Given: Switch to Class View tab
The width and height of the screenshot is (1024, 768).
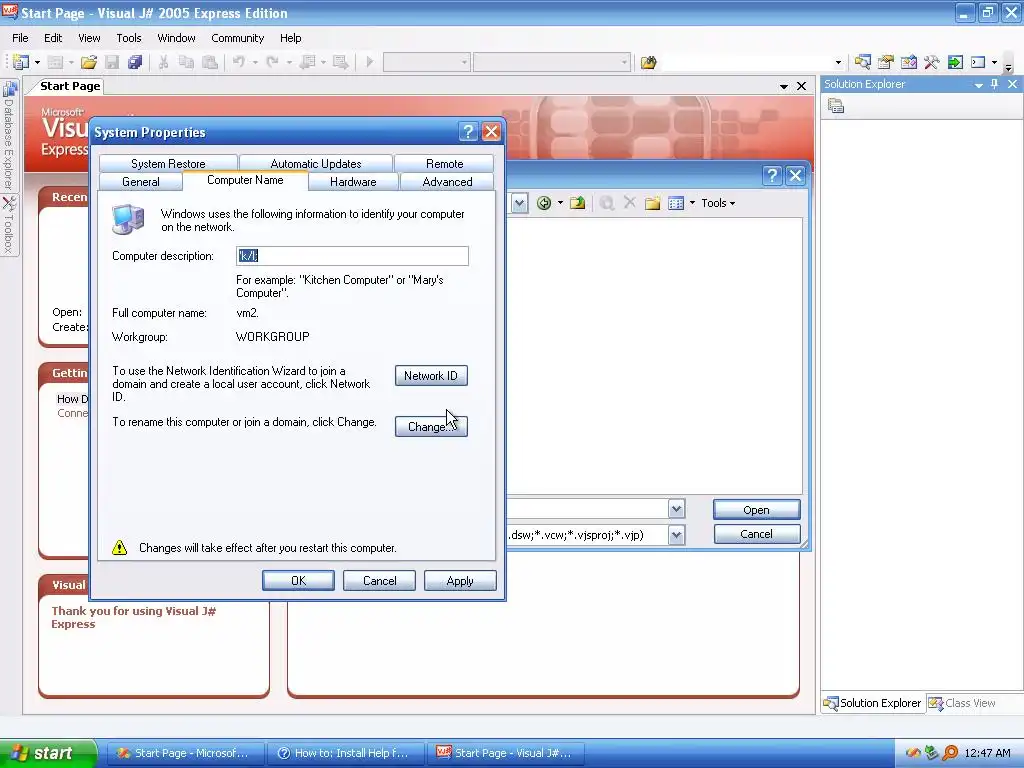Looking at the screenshot, I should 963,703.
